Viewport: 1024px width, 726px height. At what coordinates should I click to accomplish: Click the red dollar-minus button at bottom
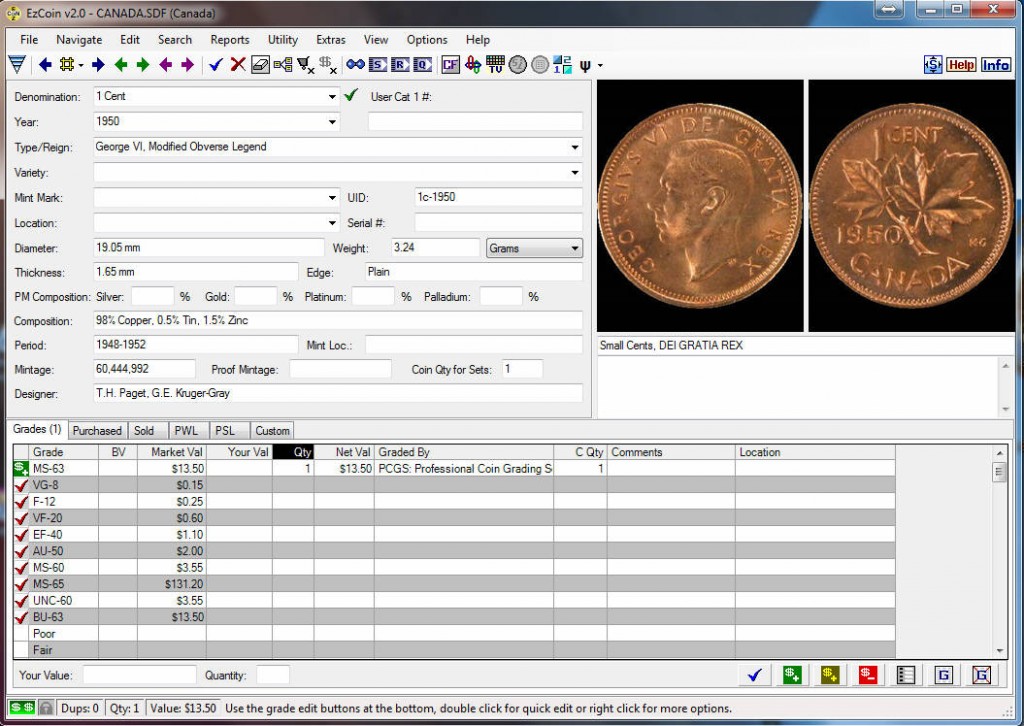pos(868,675)
